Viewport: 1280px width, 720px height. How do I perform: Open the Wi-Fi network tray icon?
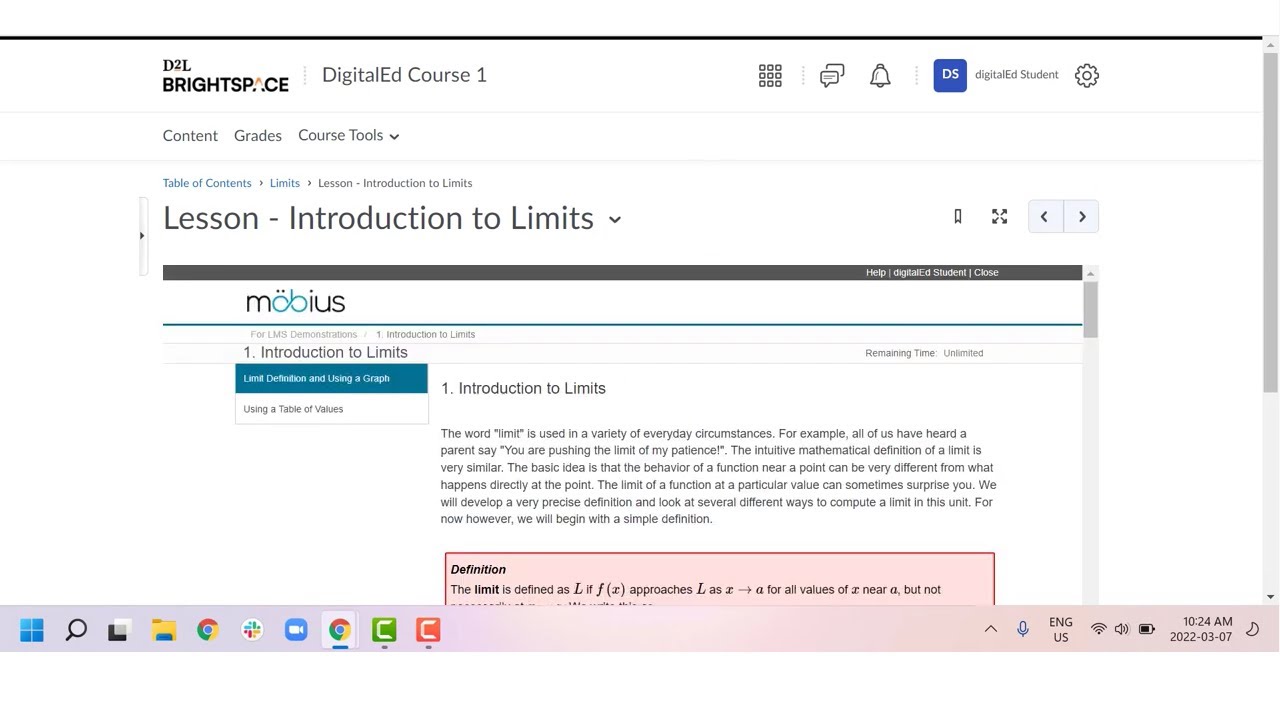(1099, 630)
